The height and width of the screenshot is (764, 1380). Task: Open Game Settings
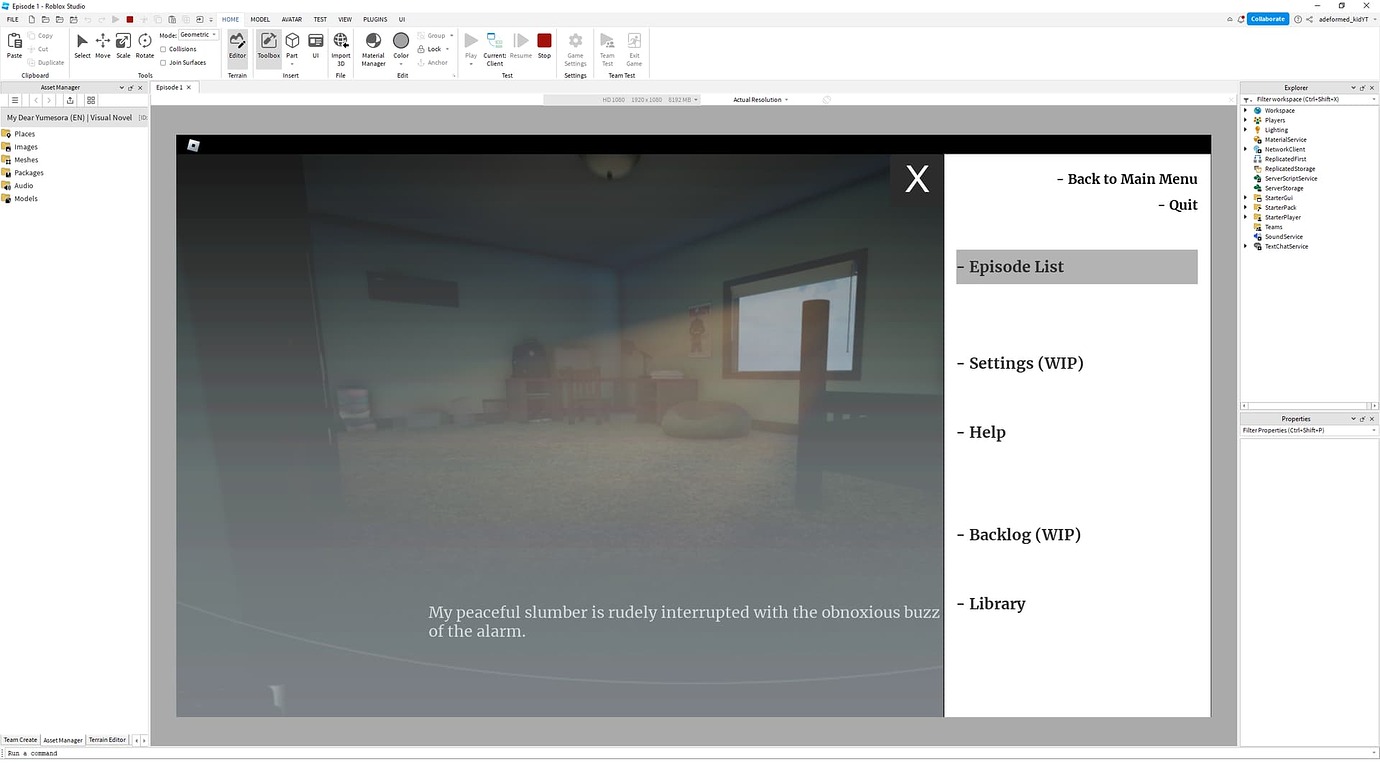click(x=575, y=49)
